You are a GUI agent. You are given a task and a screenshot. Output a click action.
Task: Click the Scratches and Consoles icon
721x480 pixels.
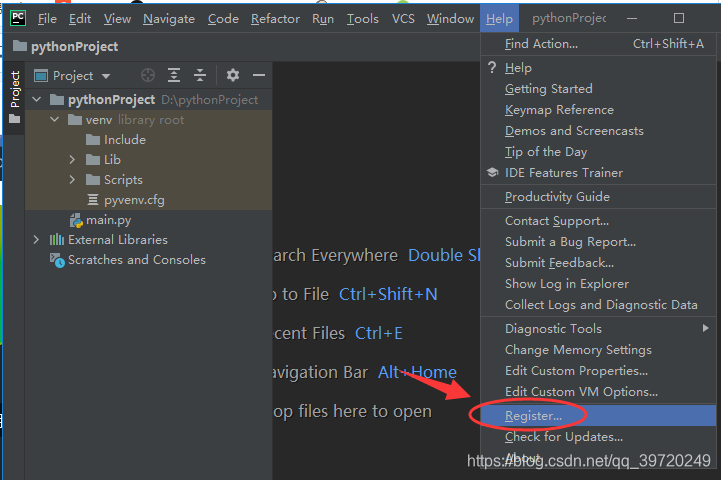pyautogui.click(x=57, y=260)
